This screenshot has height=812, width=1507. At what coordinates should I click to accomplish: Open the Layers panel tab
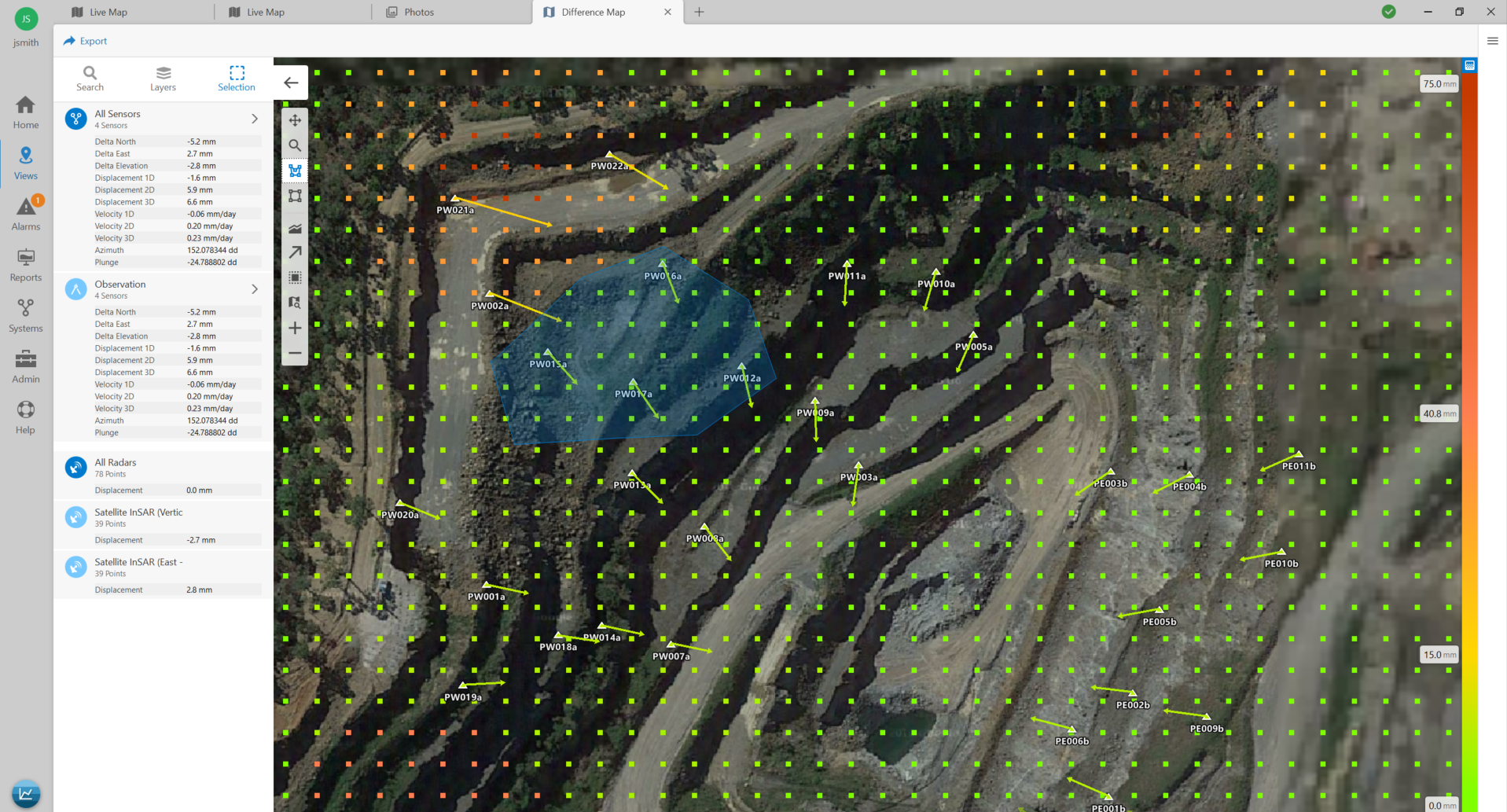(163, 79)
